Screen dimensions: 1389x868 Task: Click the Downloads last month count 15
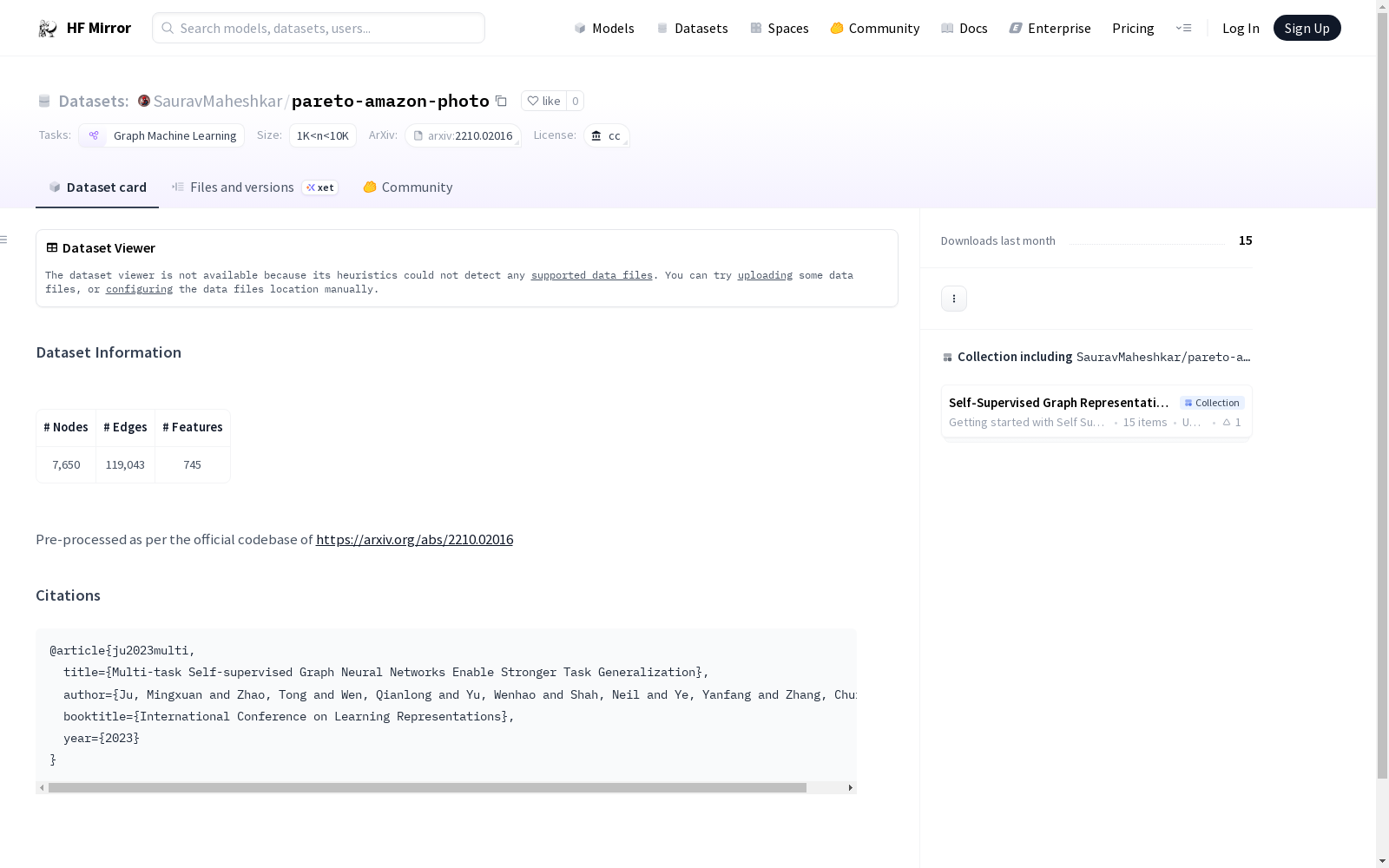point(1245,240)
